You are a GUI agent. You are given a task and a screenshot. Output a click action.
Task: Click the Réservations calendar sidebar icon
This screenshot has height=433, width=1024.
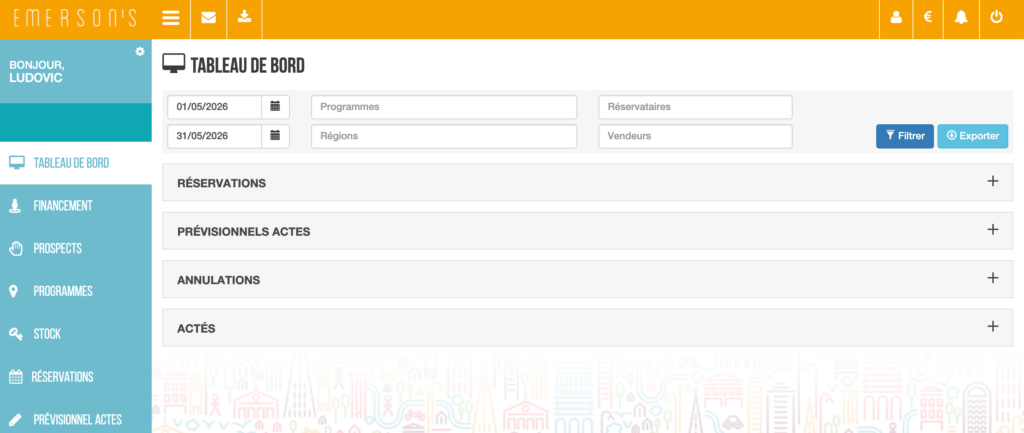pyautogui.click(x=16, y=377)
